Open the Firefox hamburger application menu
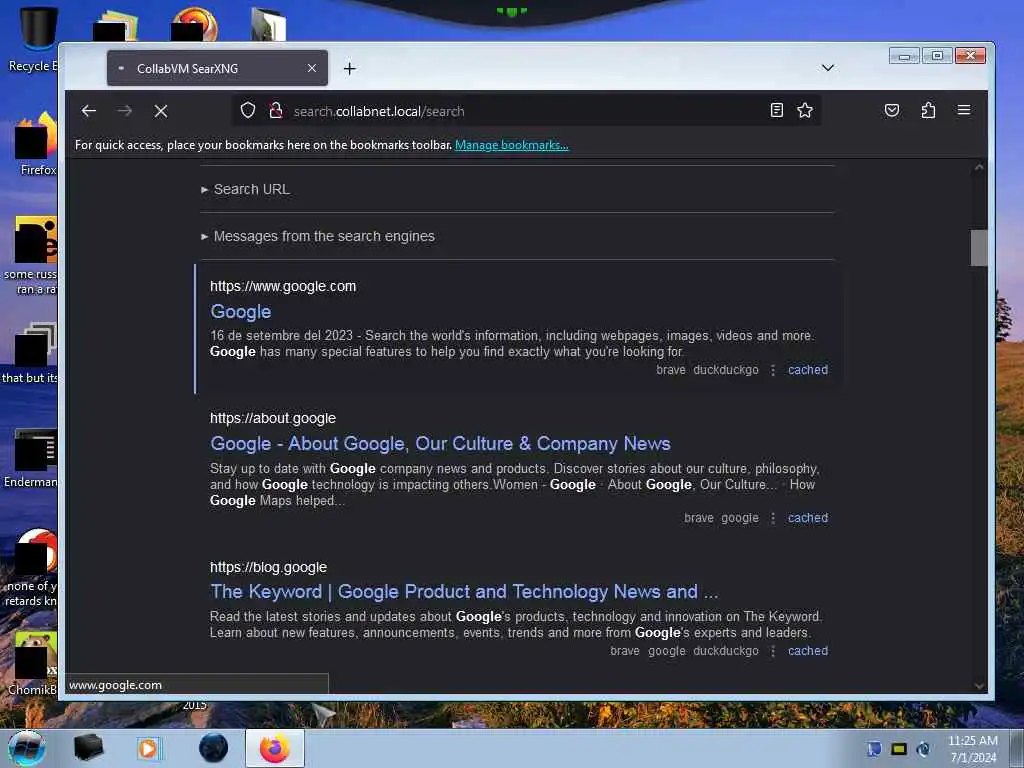This screenshot has height=768, width=1024. (964, 110)
